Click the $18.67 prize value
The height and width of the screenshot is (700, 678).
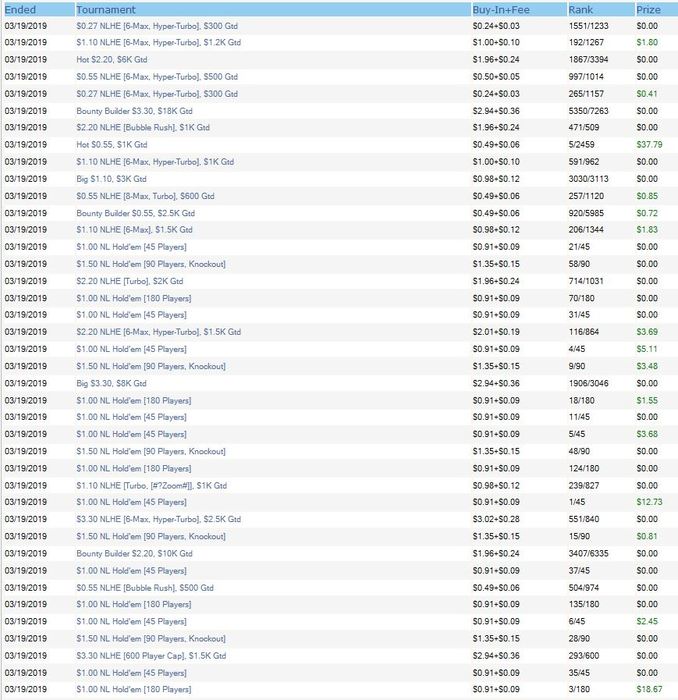click(649, 690)
